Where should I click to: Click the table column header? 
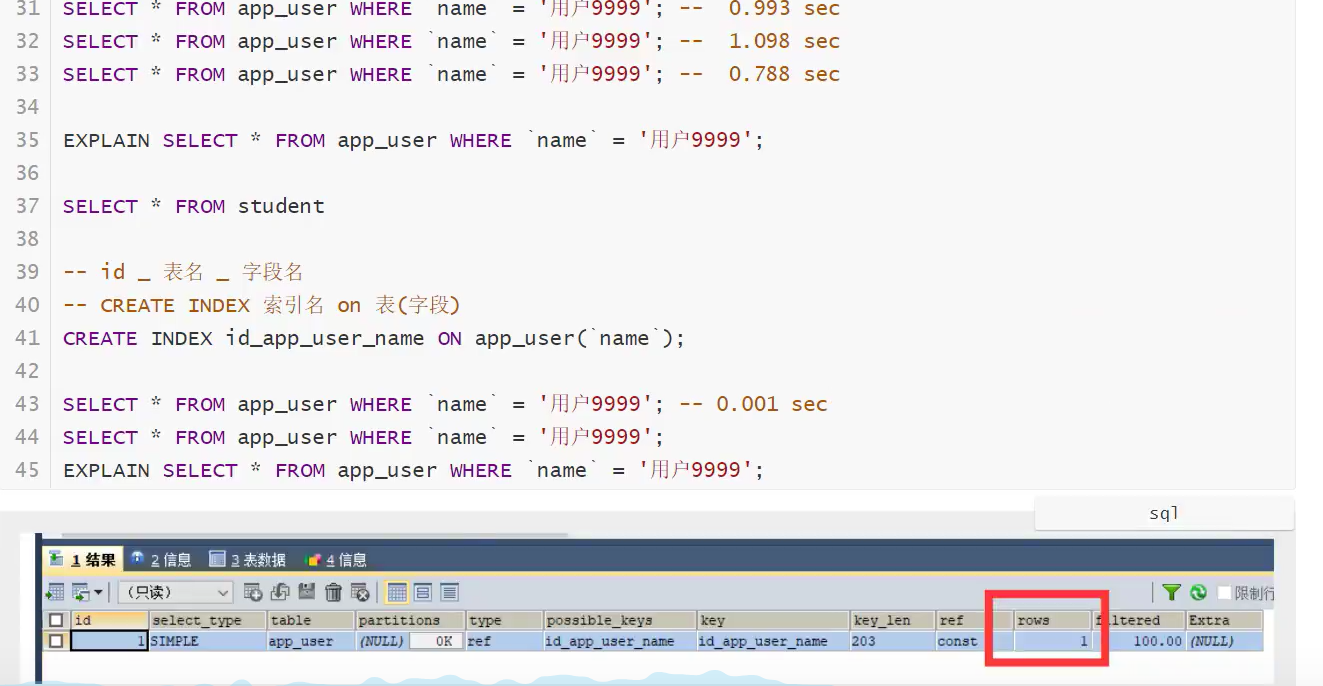tap(311, 620)
